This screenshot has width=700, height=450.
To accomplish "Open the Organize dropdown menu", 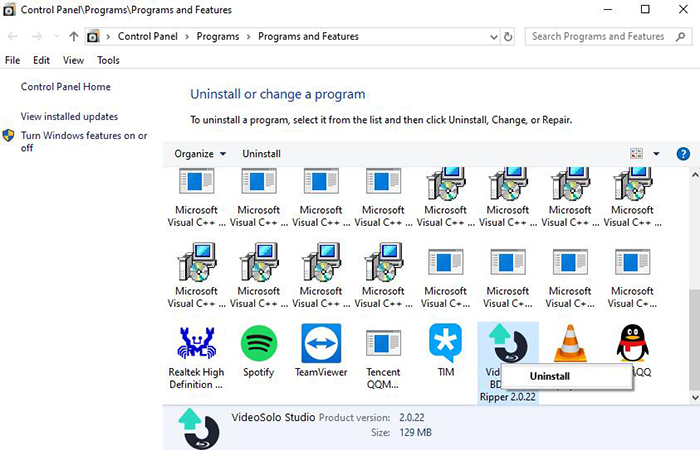I will [200, 154].
